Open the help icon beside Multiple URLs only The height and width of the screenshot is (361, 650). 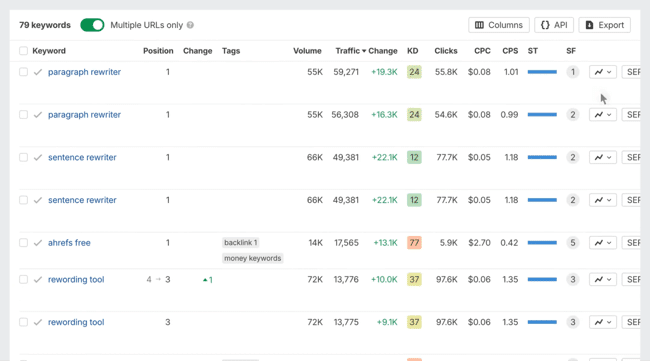(x=190, y=25)
